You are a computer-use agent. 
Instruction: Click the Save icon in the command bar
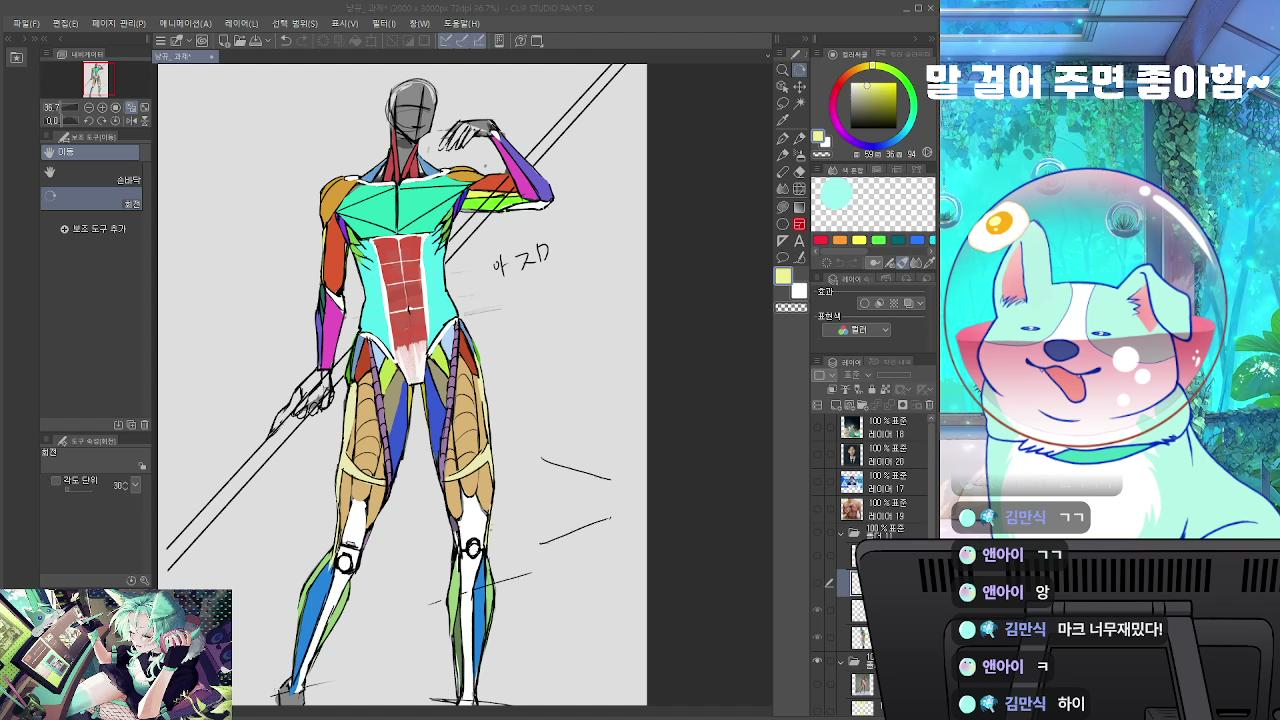[x=255, y=41]
